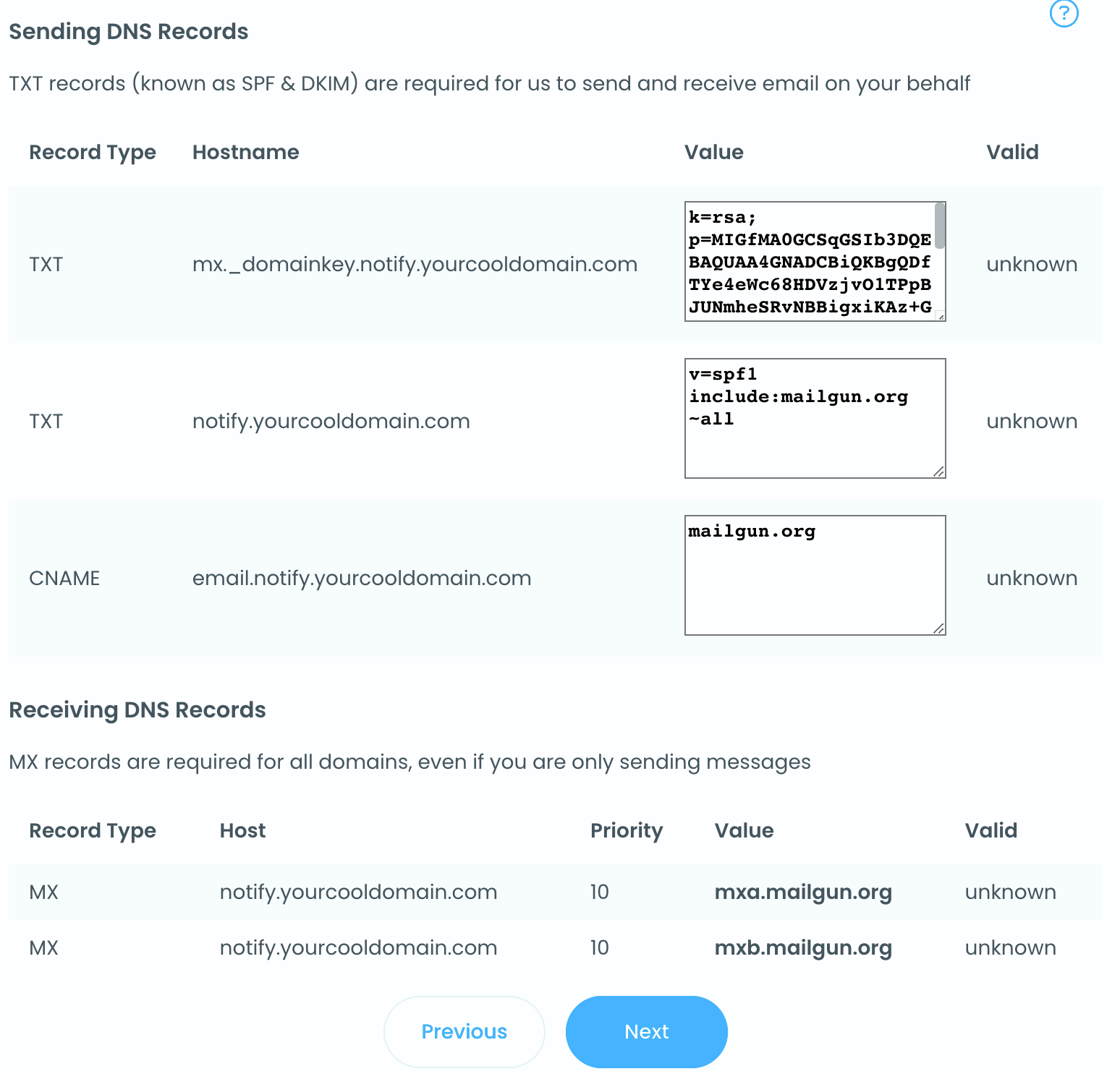Click the mxb.mailgun.org MX value
This screenshot has width=1120, height=1074.
pyautogui.click(x=803, y=948)
